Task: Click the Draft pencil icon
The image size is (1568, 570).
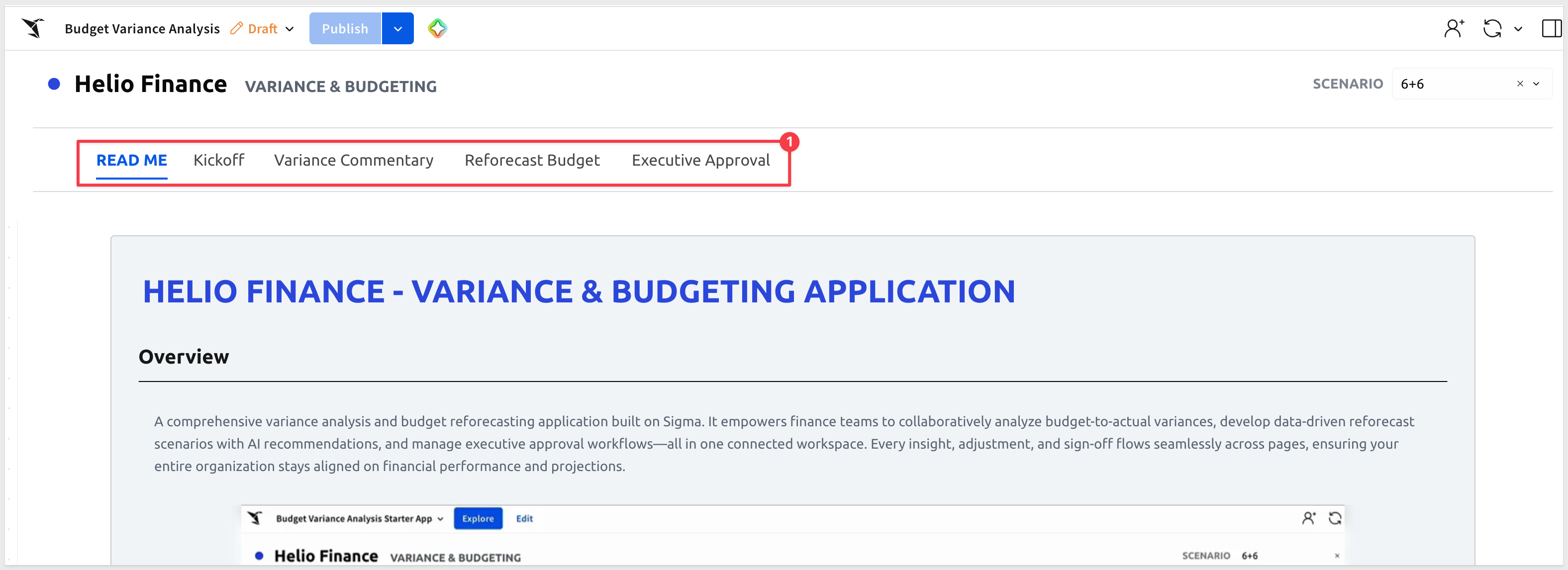Action: [x=236, y=28]
